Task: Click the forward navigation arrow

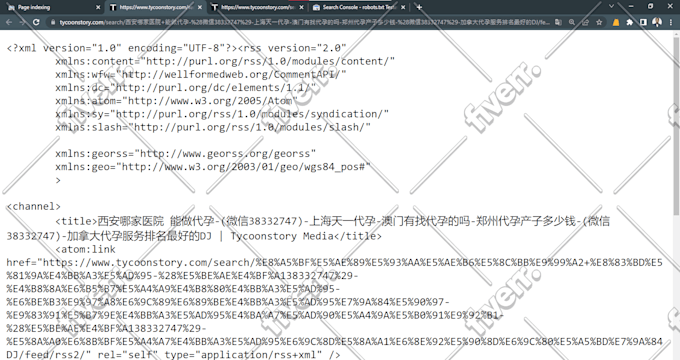Action: click(x=22, y=22)
